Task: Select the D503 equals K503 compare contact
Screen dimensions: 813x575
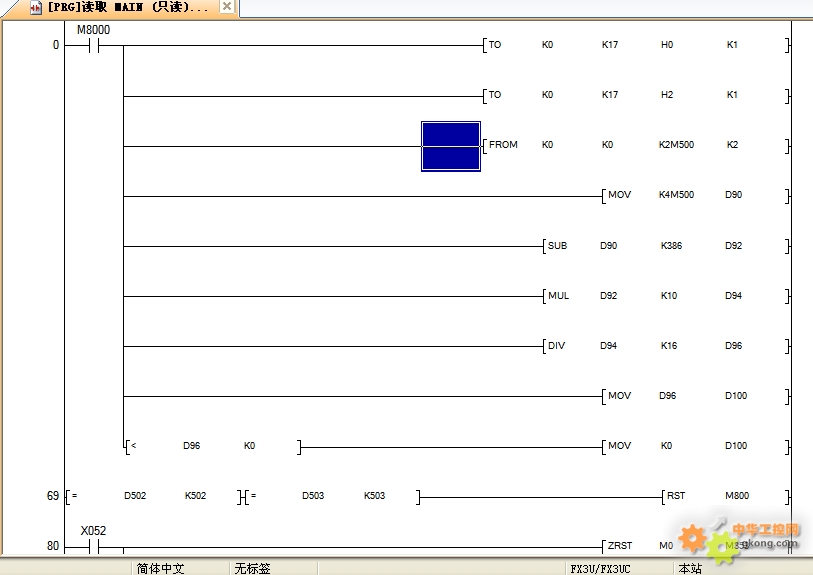Action: pyautogui.click(x=332, y=496)
